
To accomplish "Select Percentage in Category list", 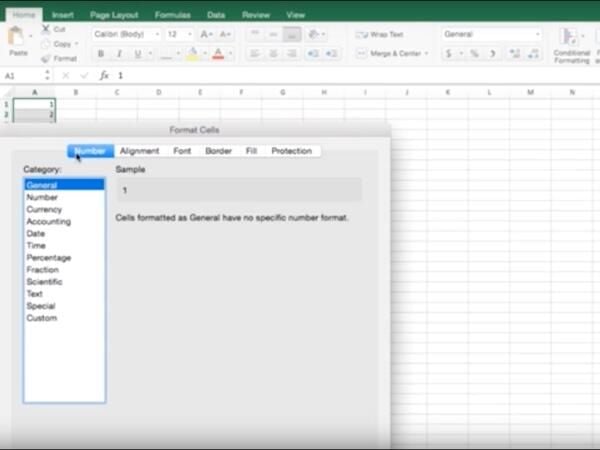I will pyautogui.click(x=64, y=258).
